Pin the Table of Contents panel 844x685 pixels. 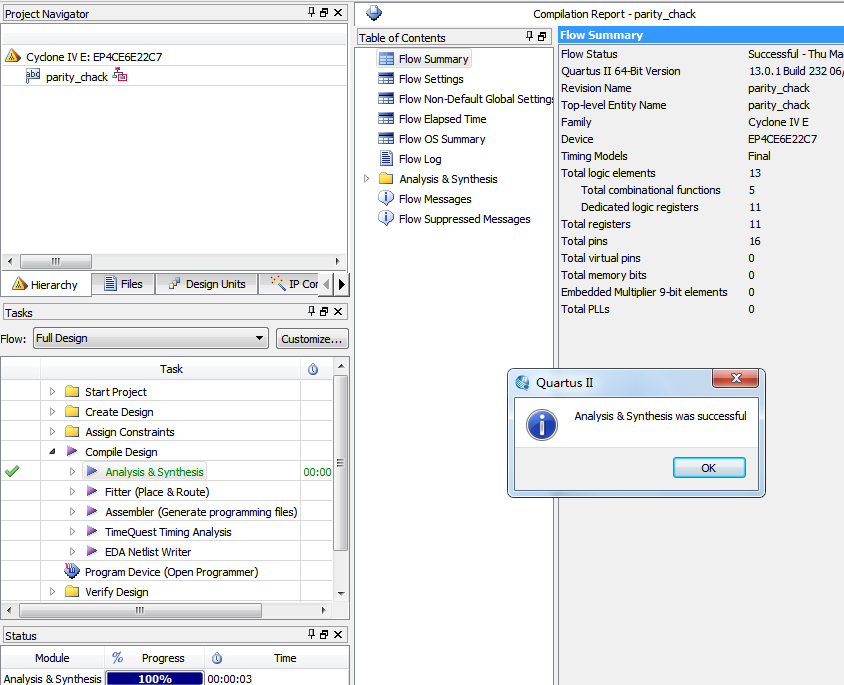pyautogui.click(x=530, y=36)
